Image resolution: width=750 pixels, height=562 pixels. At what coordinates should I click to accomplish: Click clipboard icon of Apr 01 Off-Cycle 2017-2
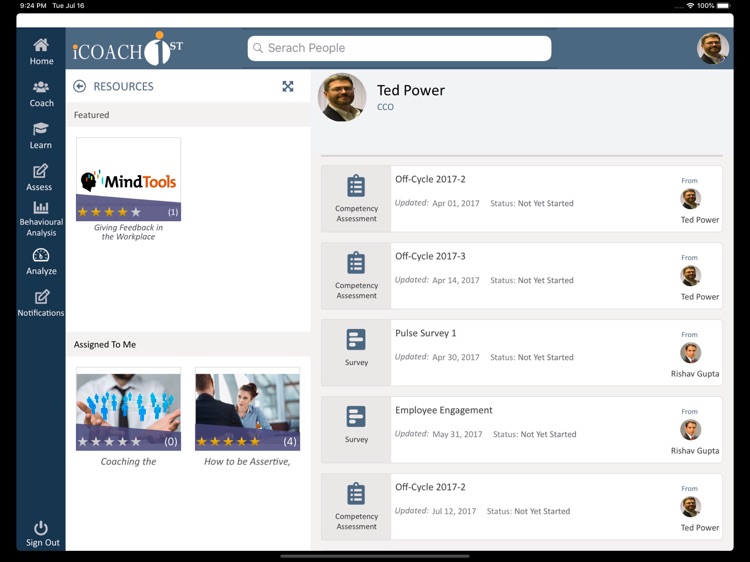tap(356, 186)
